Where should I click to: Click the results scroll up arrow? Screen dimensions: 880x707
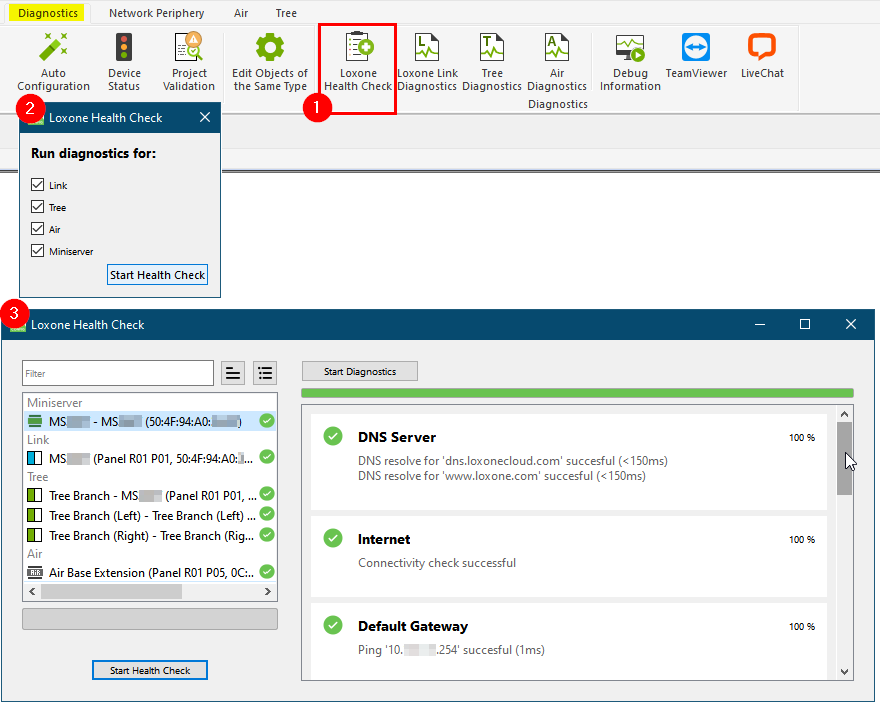(844, 414)
